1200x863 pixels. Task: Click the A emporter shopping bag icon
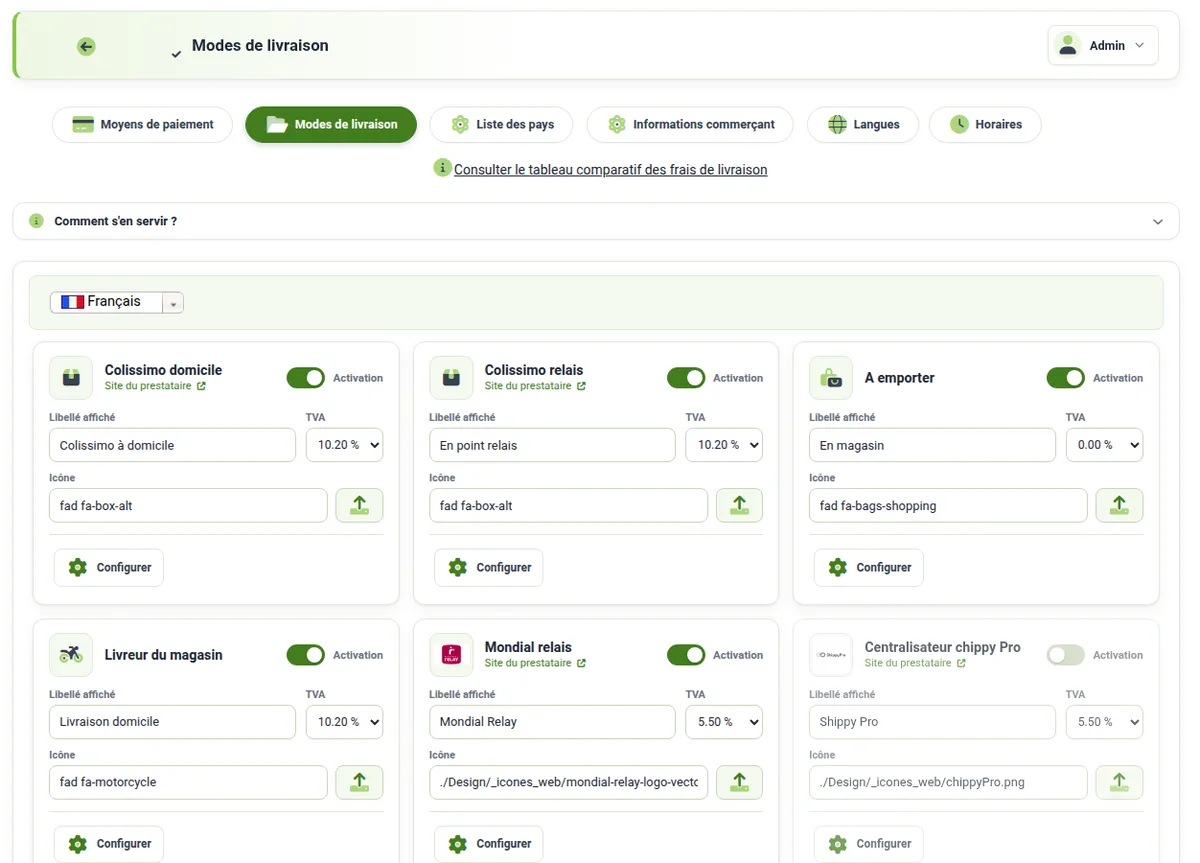(831, 378)
